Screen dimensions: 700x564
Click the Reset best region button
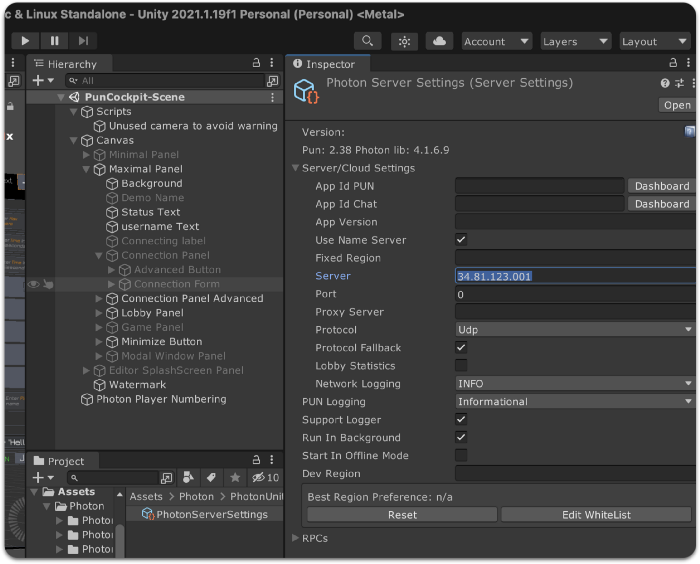coord(402,515)
